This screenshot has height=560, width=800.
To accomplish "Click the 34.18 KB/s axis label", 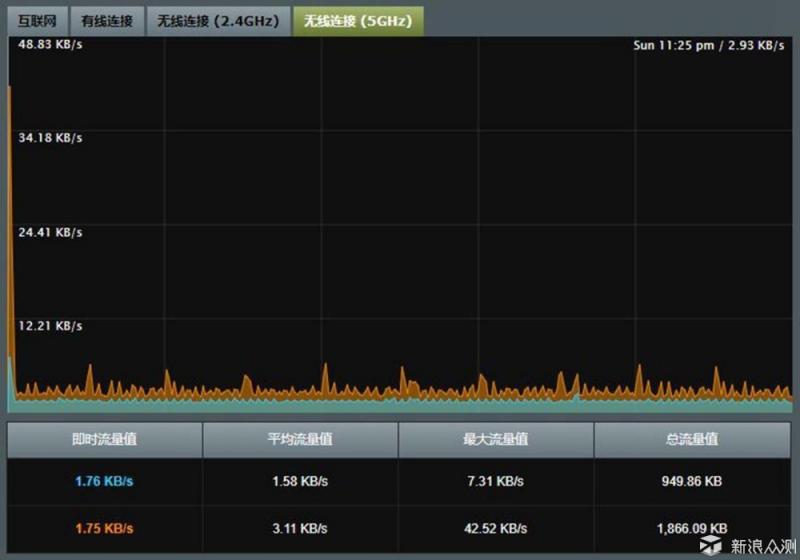I will pos(50,138).
